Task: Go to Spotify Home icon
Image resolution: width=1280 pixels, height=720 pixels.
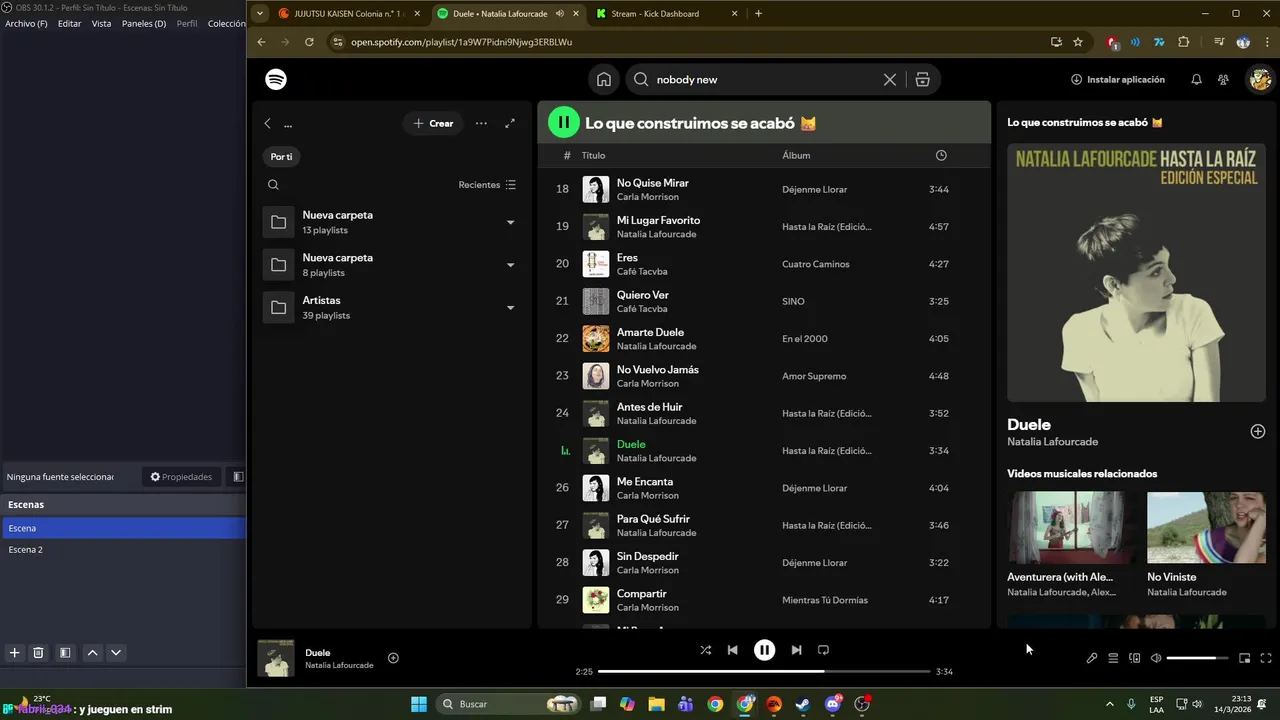Action: (x=604, y=79)
